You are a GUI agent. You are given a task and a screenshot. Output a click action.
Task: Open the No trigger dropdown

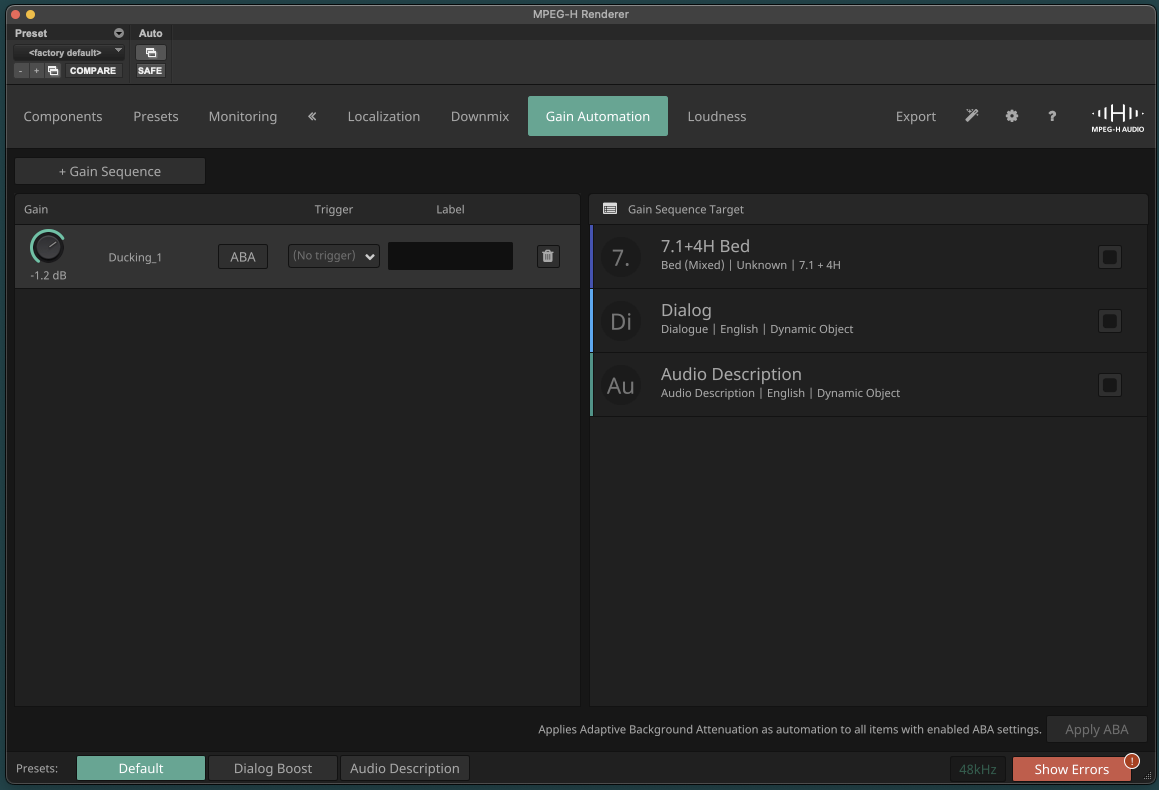333,256
